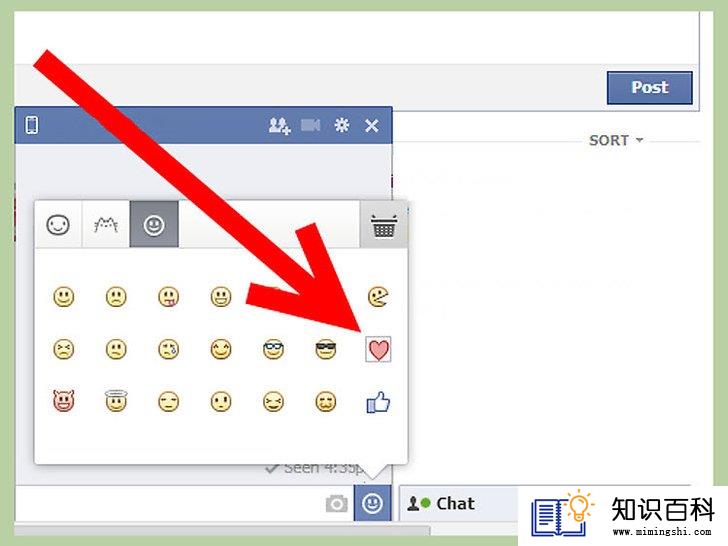The image size is (728, 546).
Task: Add friends to this chat
Action: (x=280, y=125)
